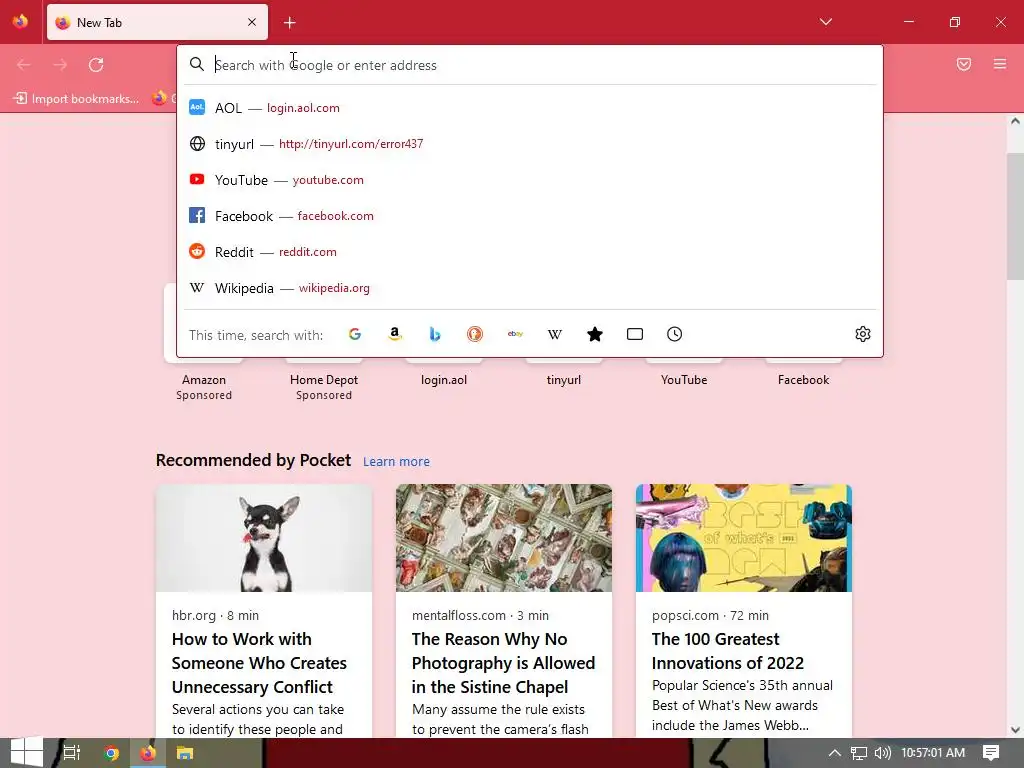Open search settings gear icon
This screenshot has width=1024, height=768.
click(863, 334)
